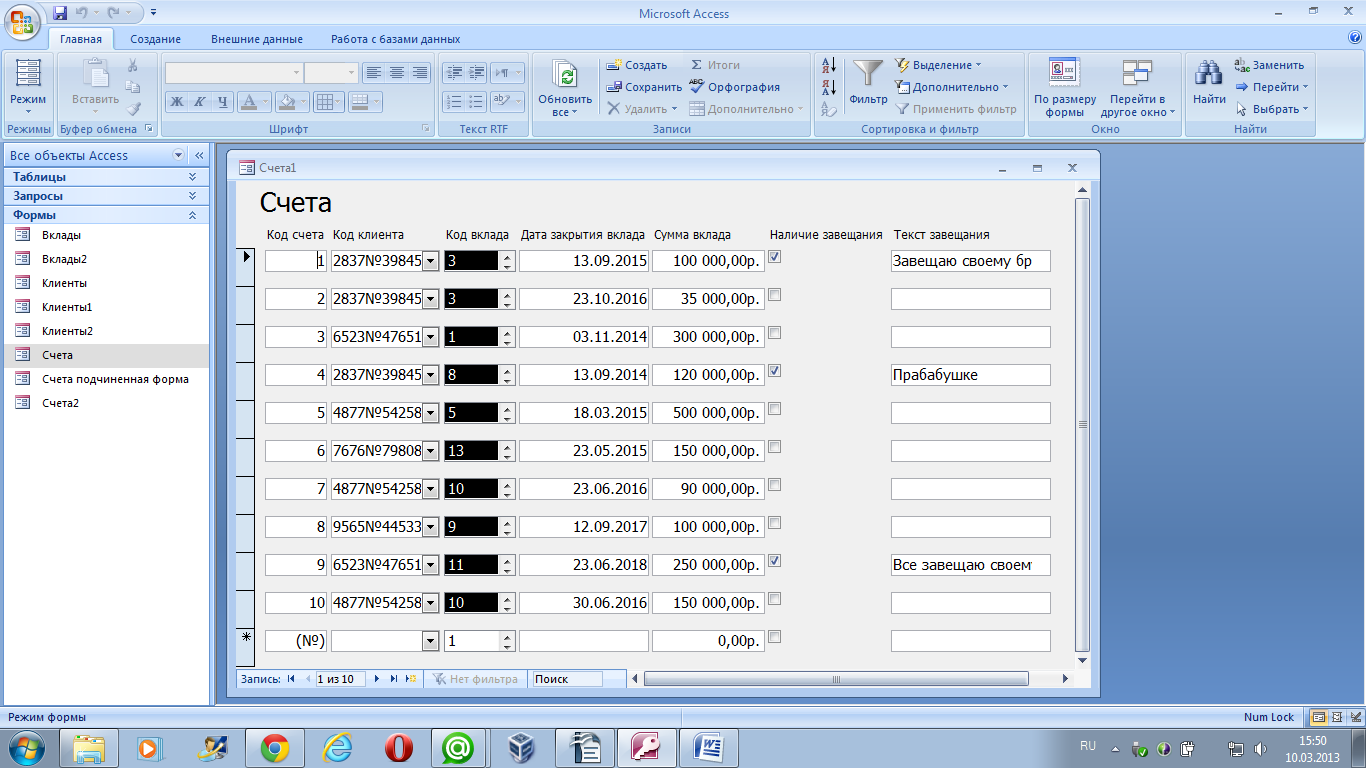Click the Office button logo
Viewport: 1366px width, 768px height.
22,20
